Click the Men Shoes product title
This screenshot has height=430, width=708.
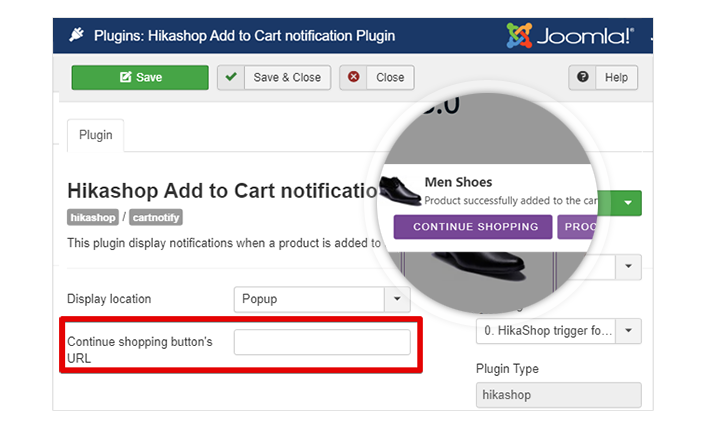[458, 182]
